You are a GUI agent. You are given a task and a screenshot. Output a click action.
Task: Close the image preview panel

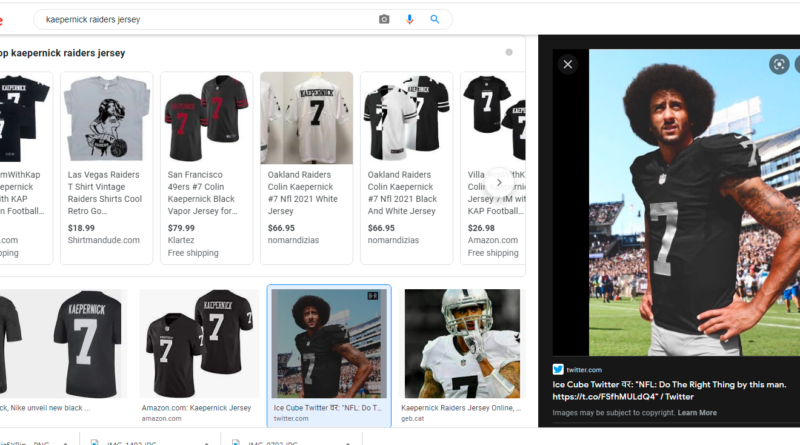[x=568, y=64]
